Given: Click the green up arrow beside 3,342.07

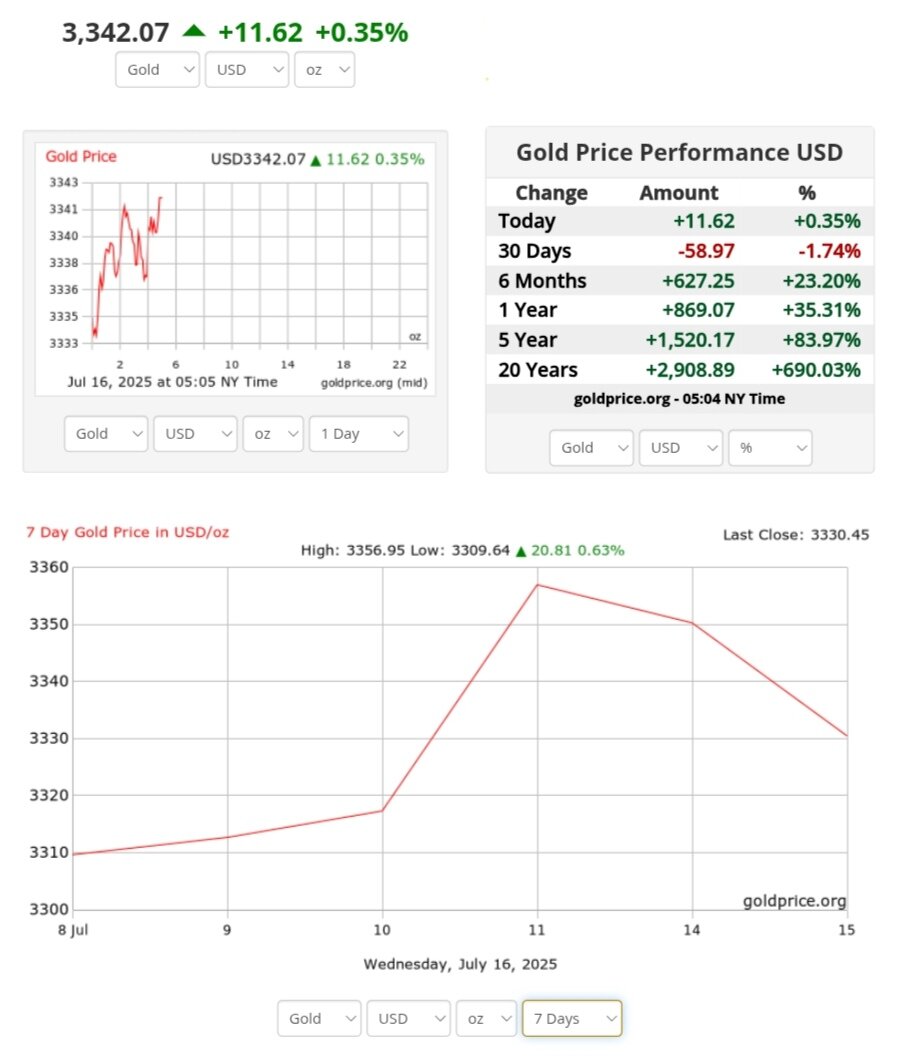Looking at the screenshot, I should [193, 32].
